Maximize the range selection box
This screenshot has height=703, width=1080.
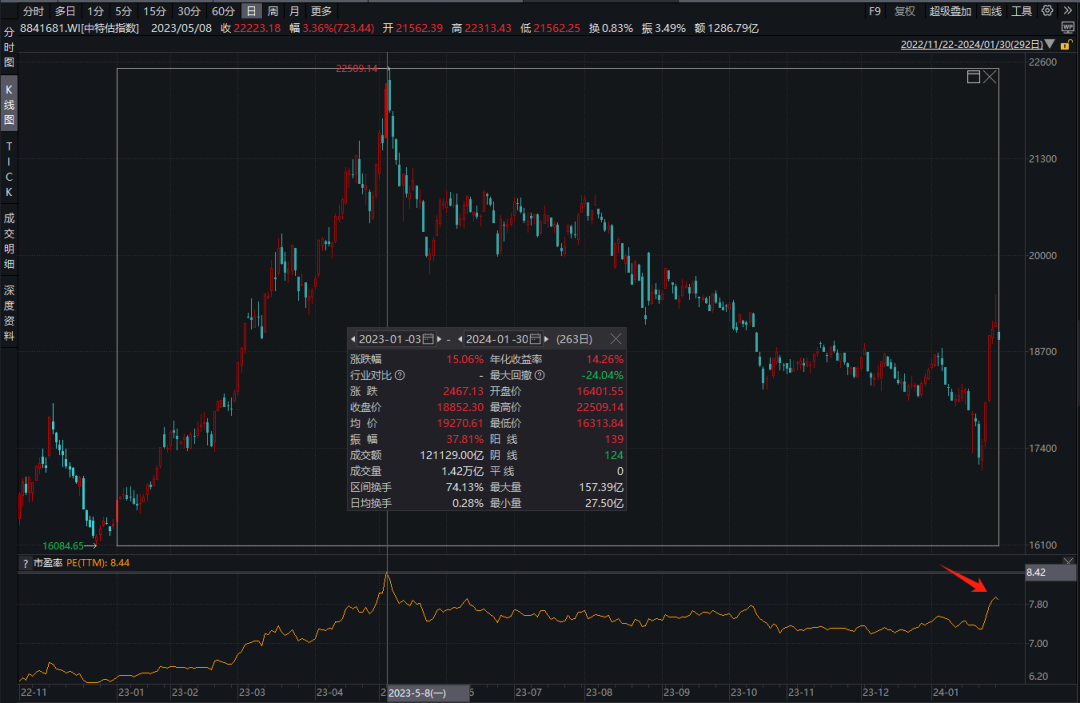click(973, 77)
